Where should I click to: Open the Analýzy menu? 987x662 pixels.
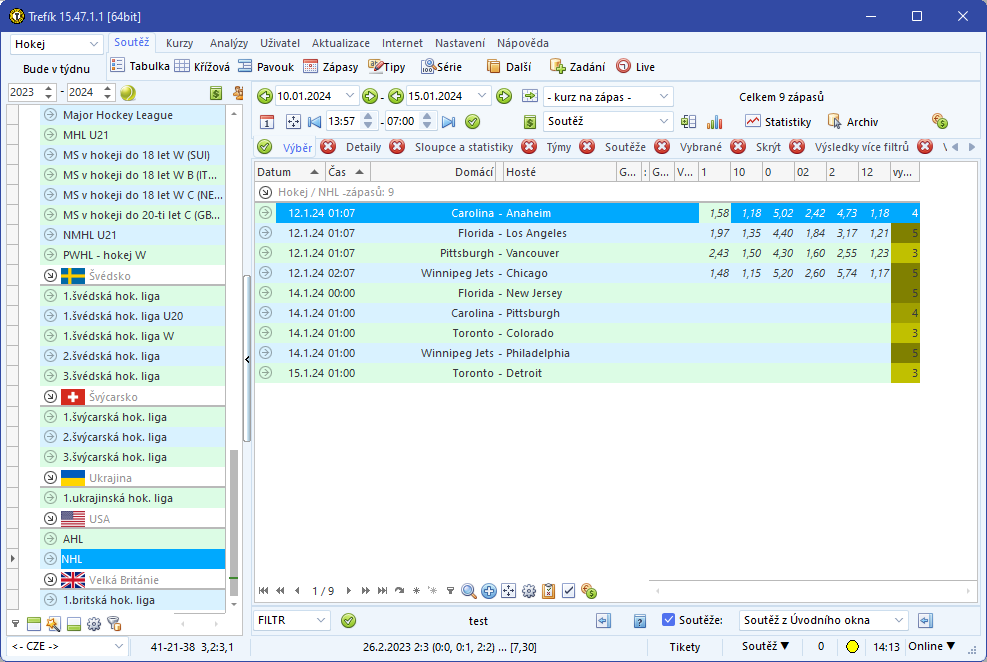(229, 43)
